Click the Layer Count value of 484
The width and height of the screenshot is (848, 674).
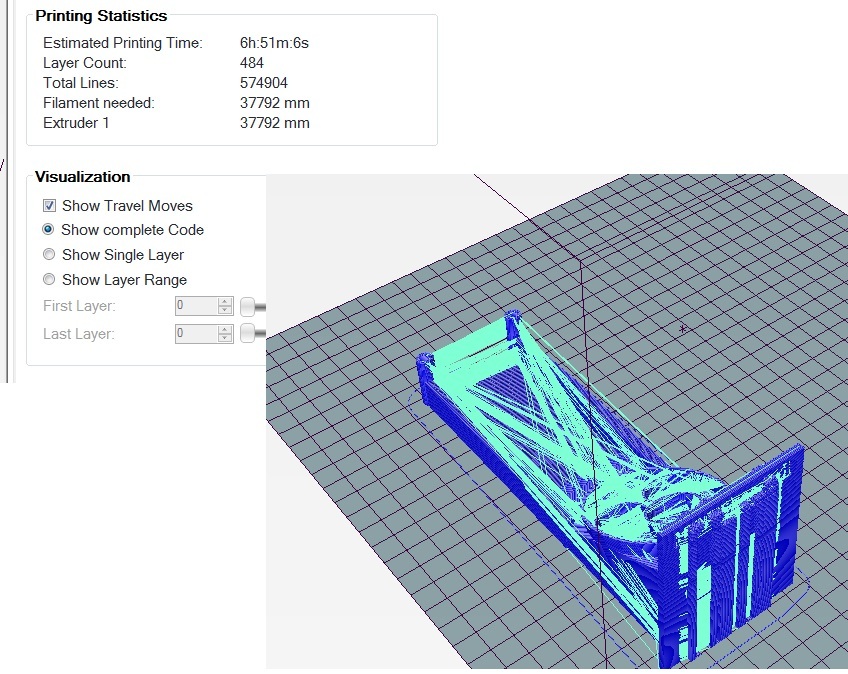pos(251,62)
